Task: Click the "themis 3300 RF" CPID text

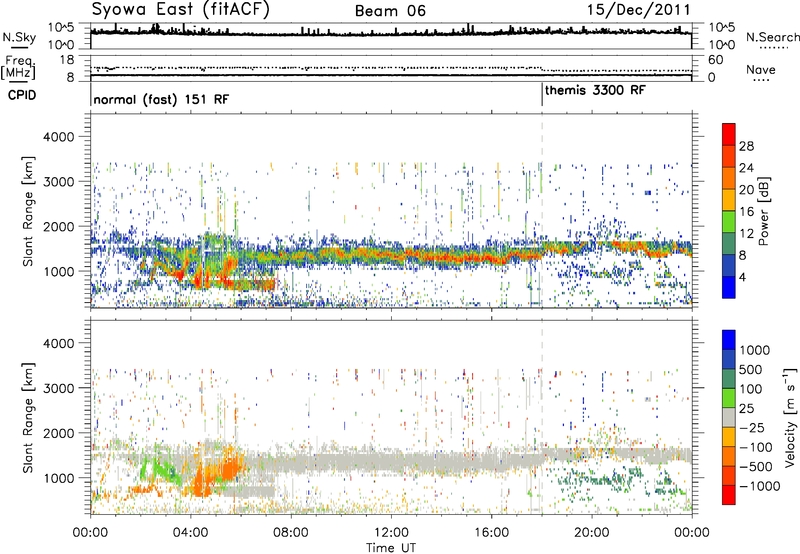Action: [x=595, y=90]
